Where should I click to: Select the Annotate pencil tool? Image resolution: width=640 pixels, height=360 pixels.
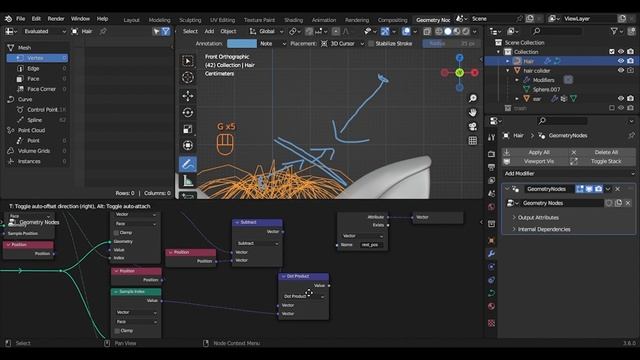point(188,164)
